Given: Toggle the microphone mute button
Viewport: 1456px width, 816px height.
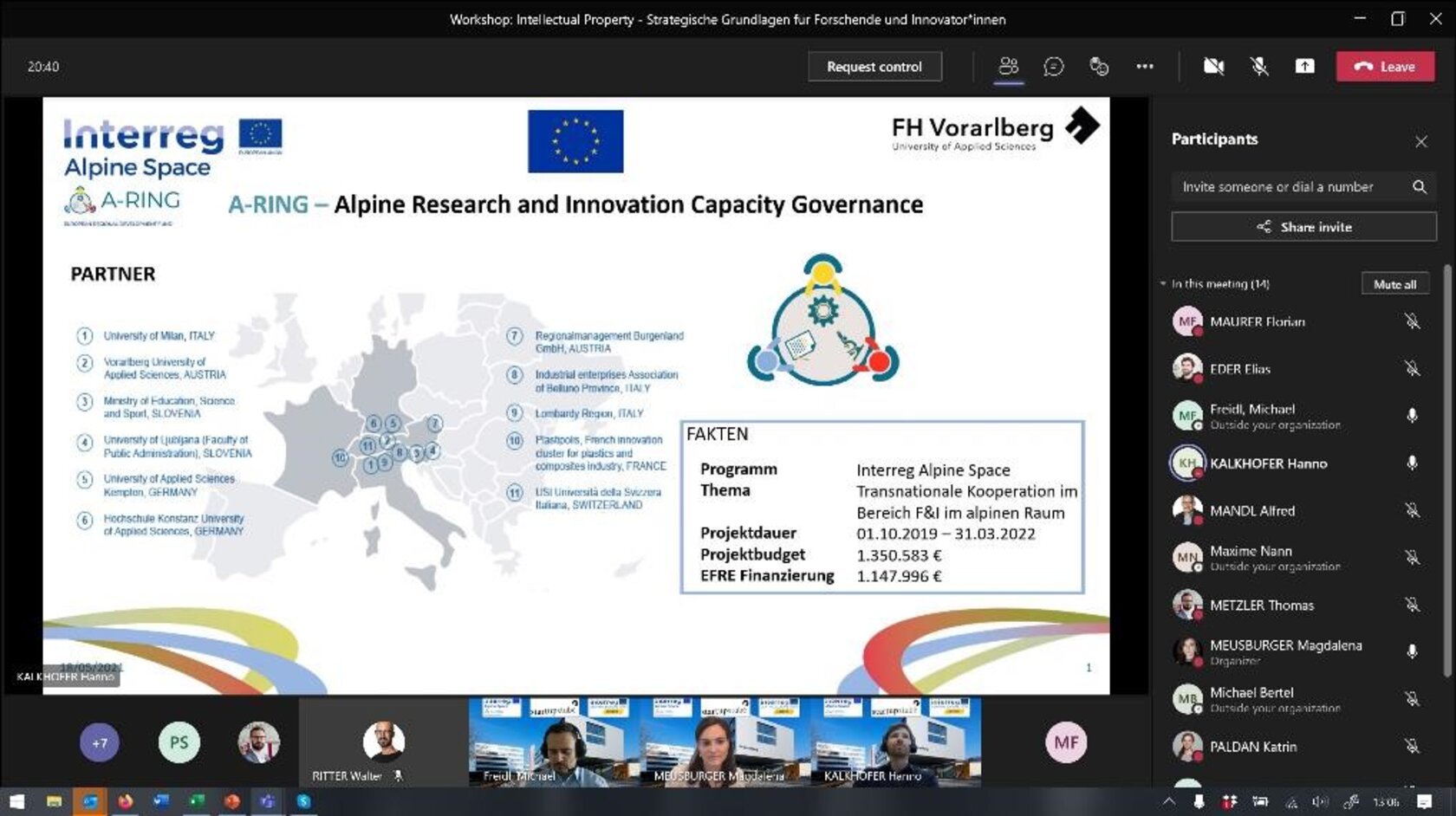Looking at the screenshot, I should tap(1259, 67).
